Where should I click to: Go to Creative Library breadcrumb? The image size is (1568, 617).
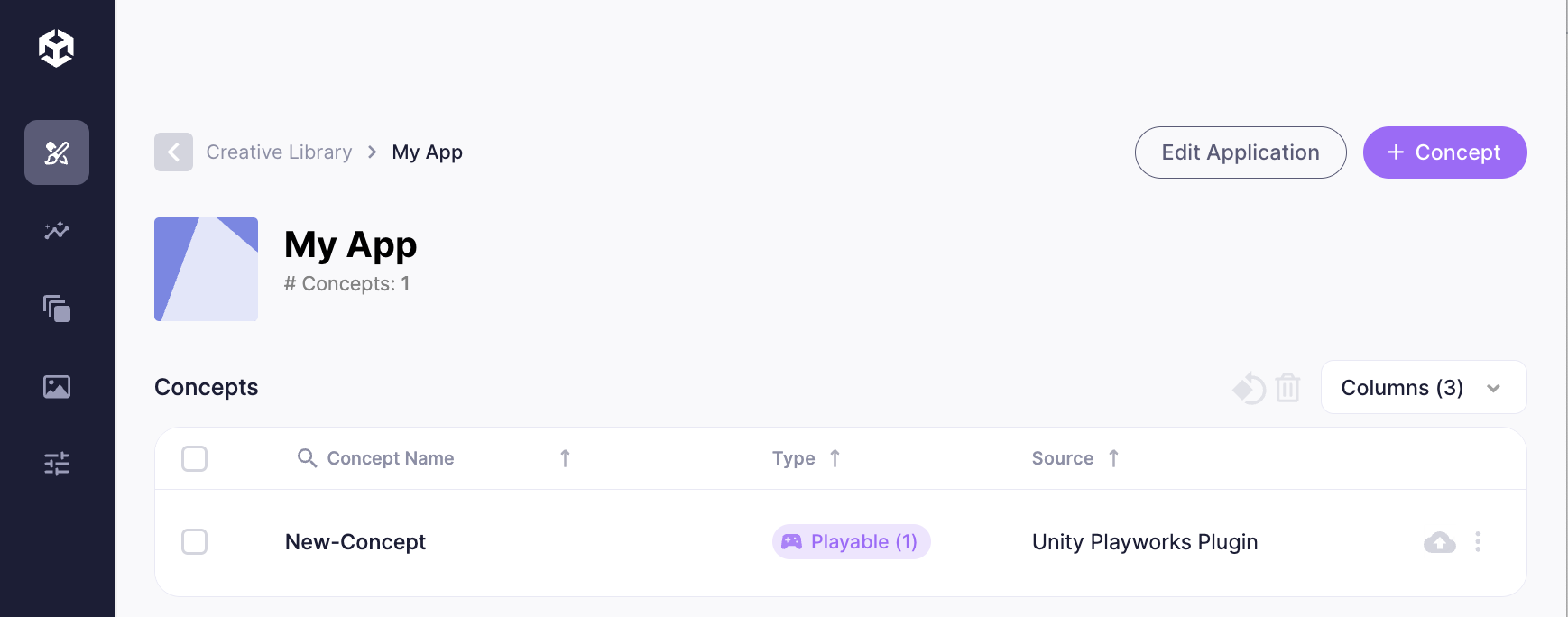(x=280, y=152)
